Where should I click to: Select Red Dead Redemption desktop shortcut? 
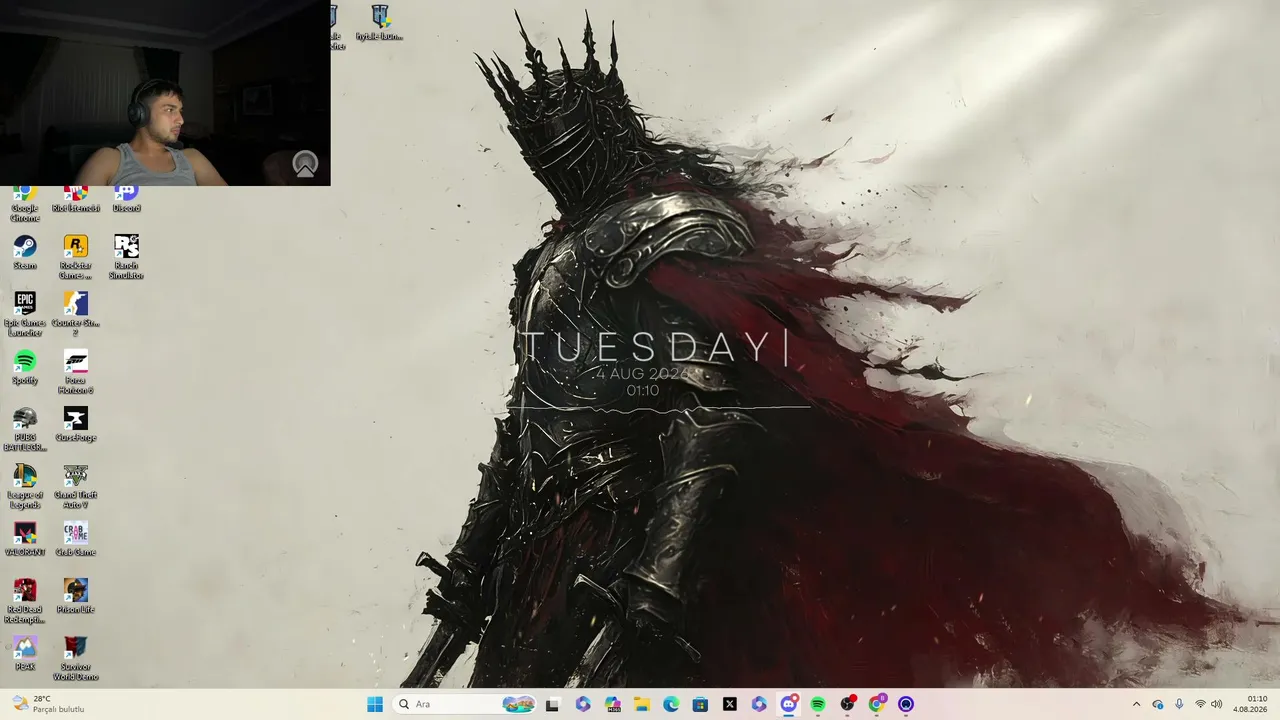point(25,602)
